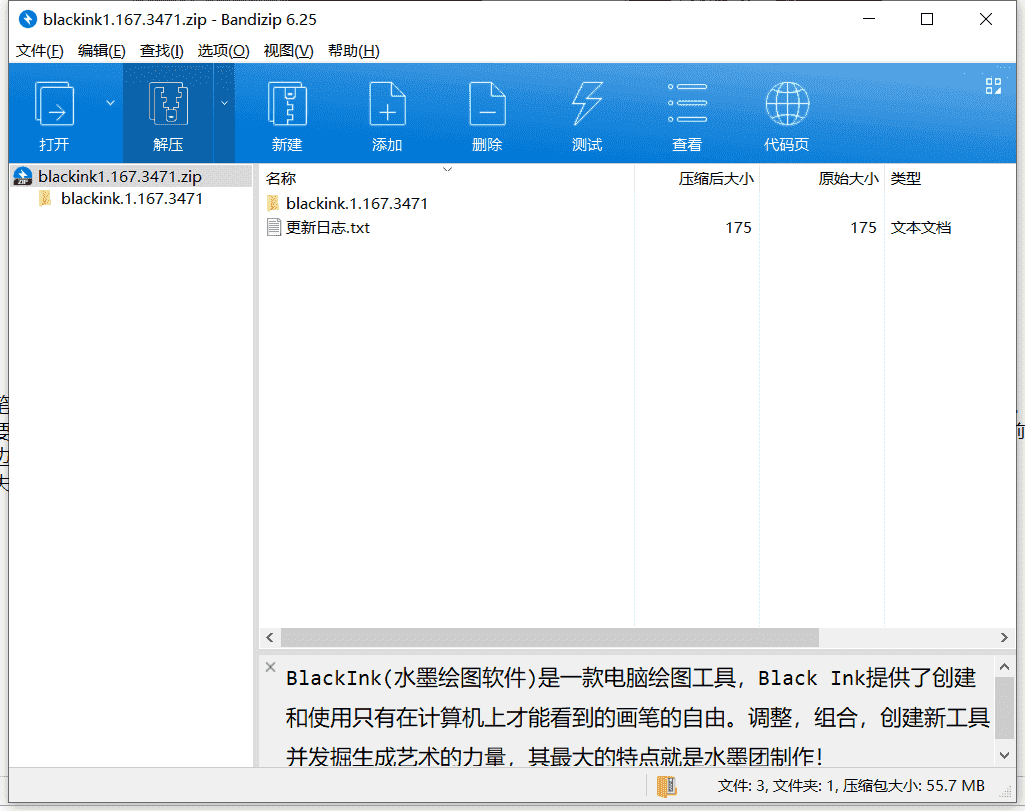Open the 选项(O) menu
The width and height of the screenshot is (1025, 811).
point(224,51)
